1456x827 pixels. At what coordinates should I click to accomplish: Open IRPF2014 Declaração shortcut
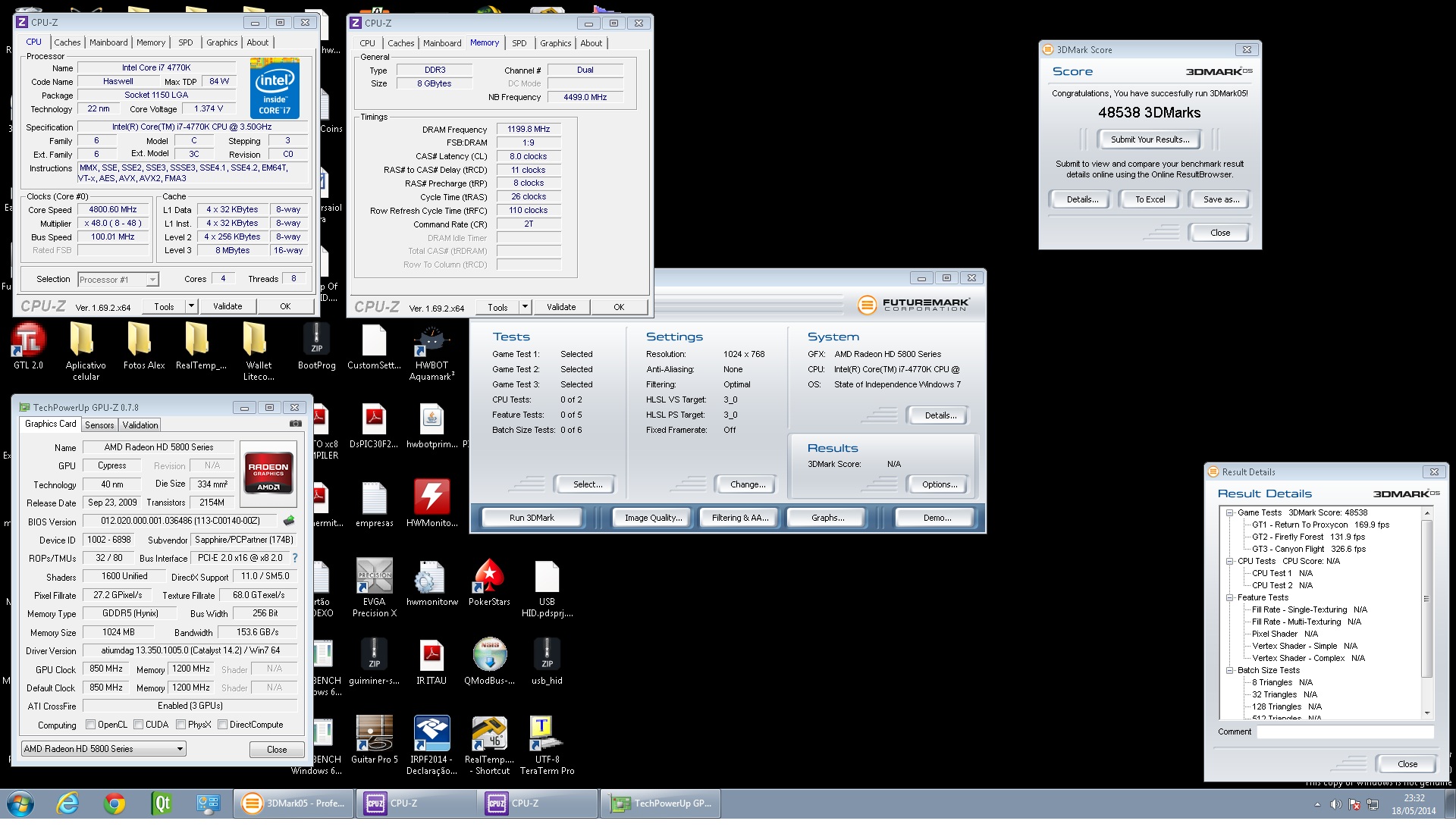click(x=431, y=745)
